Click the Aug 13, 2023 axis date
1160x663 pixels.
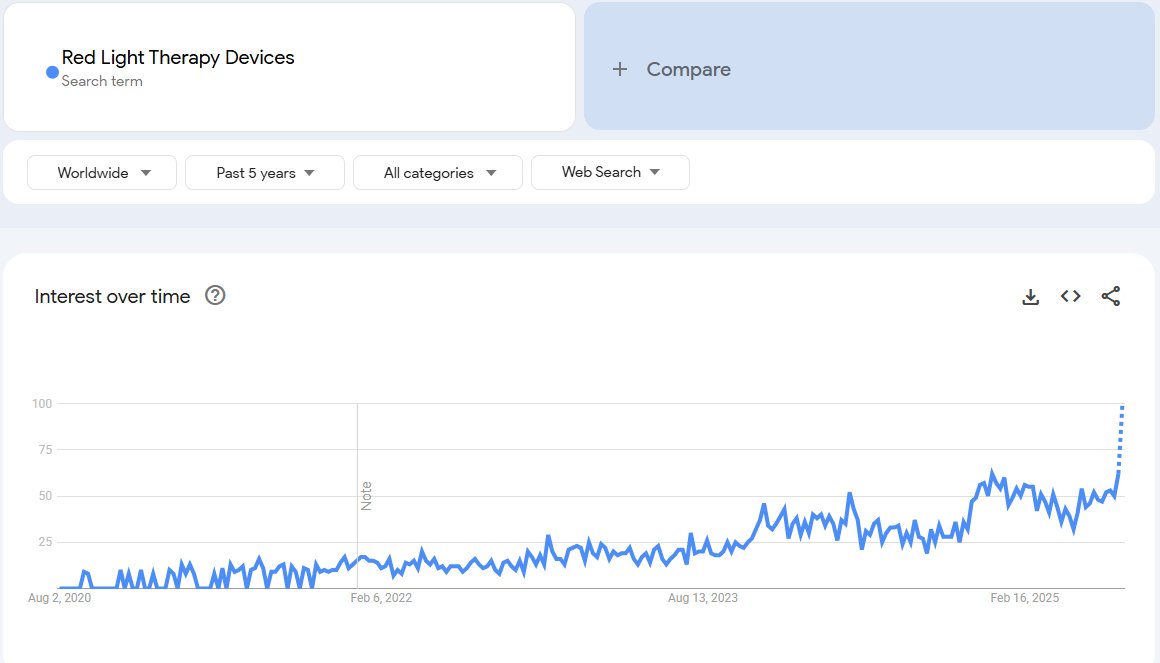tap(703, 598)
